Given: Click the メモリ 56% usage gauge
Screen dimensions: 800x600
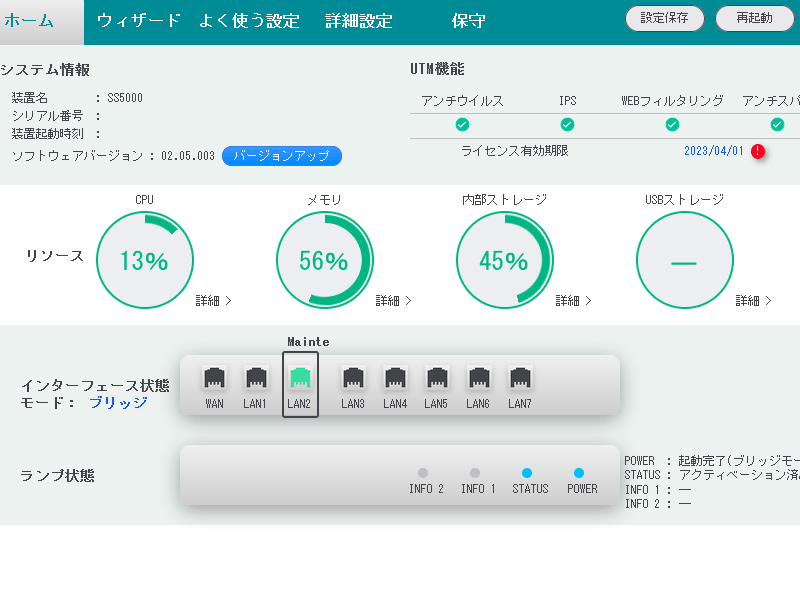Looking at the screenshot, I should click(x=323, y=261).
